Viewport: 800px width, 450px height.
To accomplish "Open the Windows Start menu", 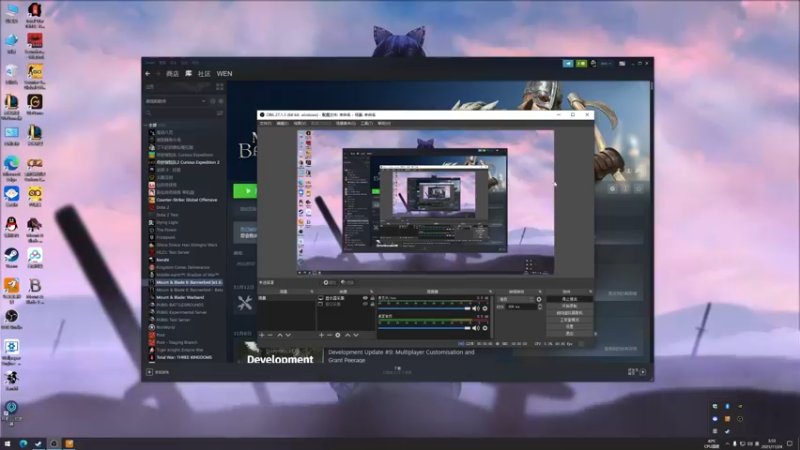I will point(8,443).
